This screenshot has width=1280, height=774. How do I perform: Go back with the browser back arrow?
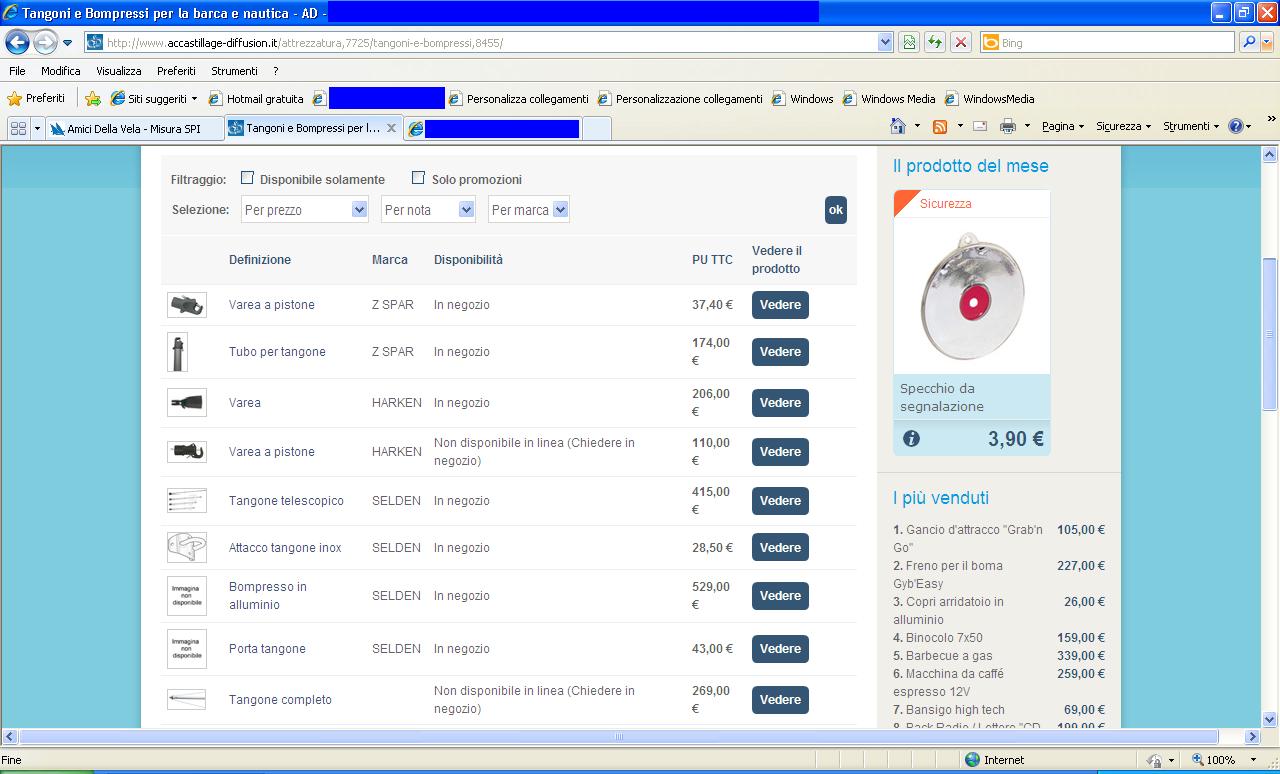click(x=17, y=42)
